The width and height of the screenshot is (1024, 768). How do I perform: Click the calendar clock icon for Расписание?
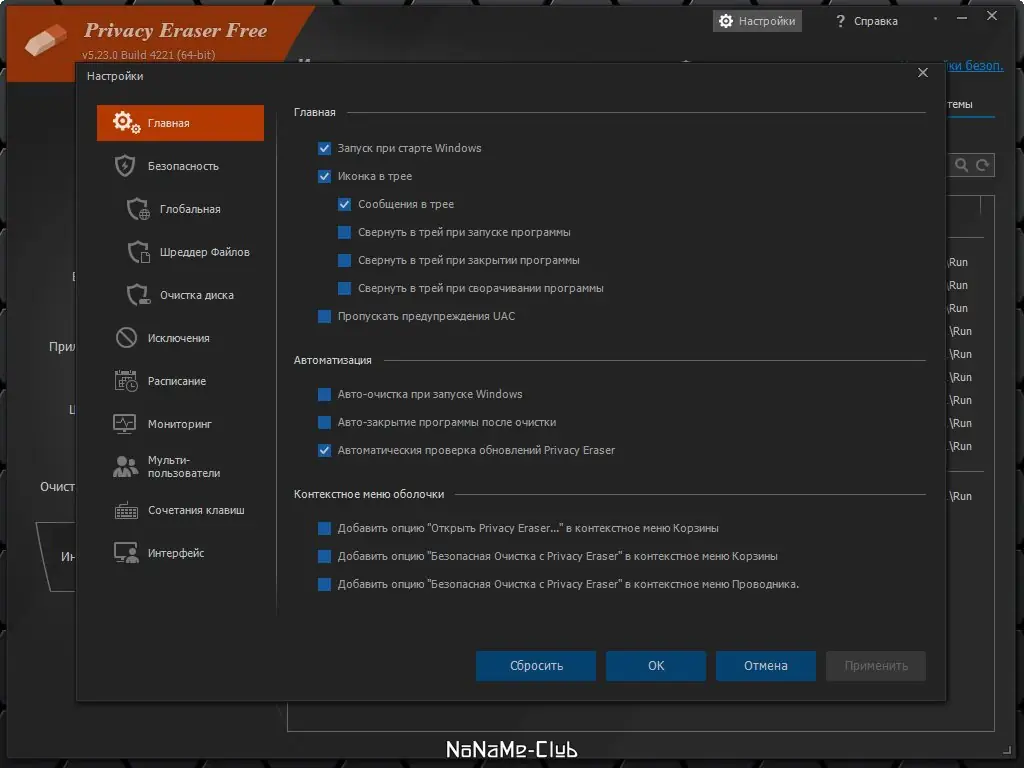point(126,381)
